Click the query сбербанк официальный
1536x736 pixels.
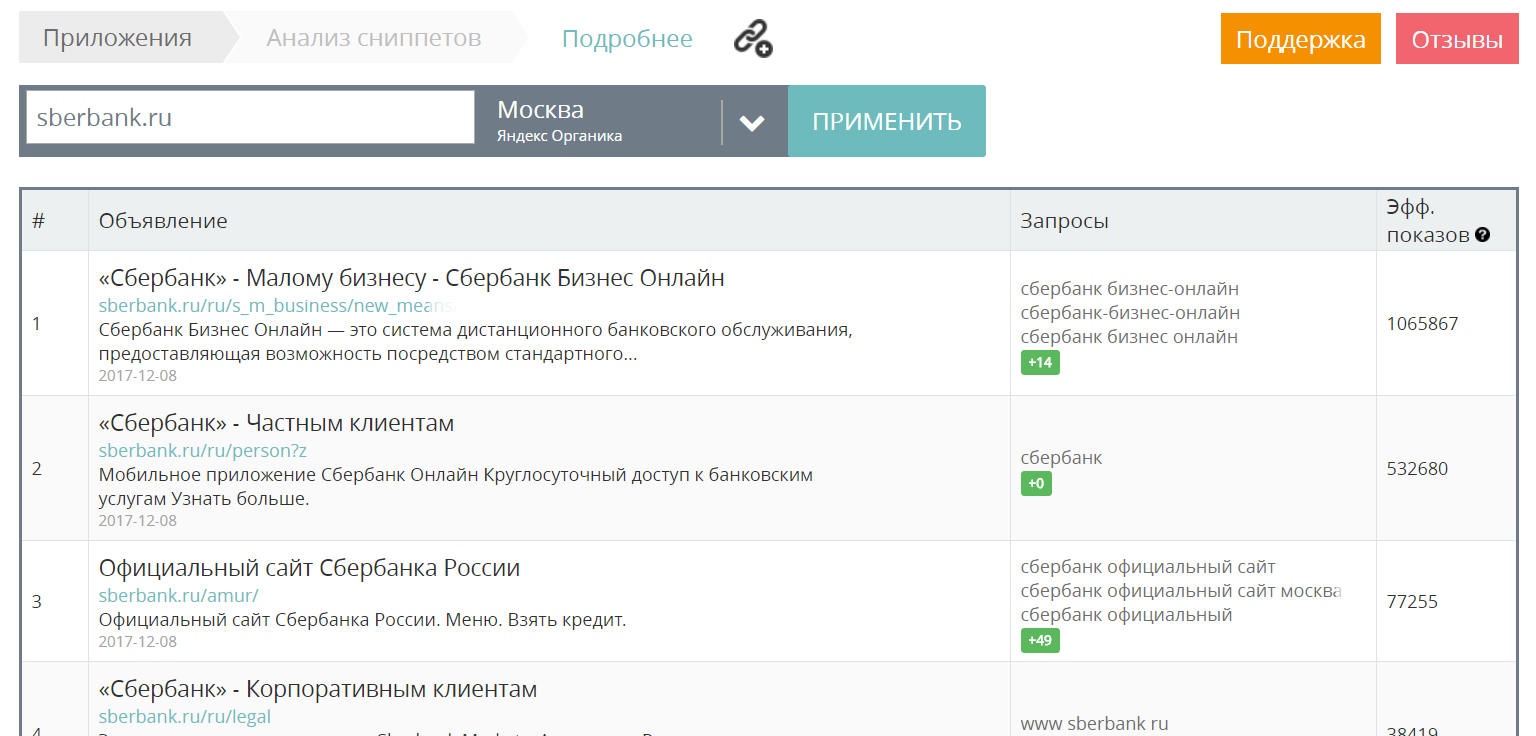tap(1126, 615)
